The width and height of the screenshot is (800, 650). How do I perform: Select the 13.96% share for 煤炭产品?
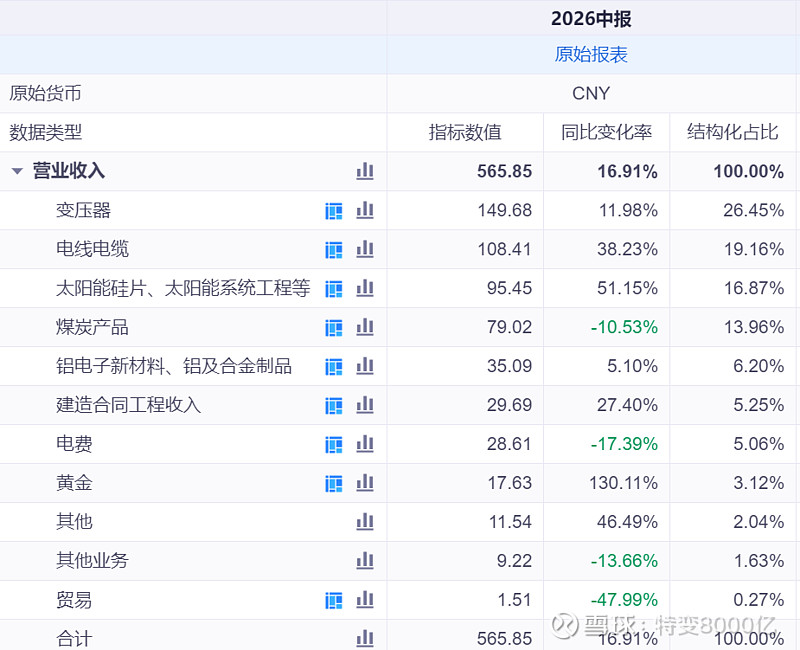[754, 327]
